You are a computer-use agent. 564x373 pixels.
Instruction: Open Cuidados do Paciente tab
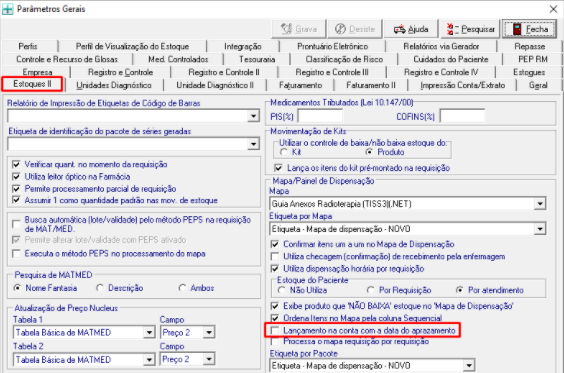tap(450, 59)
